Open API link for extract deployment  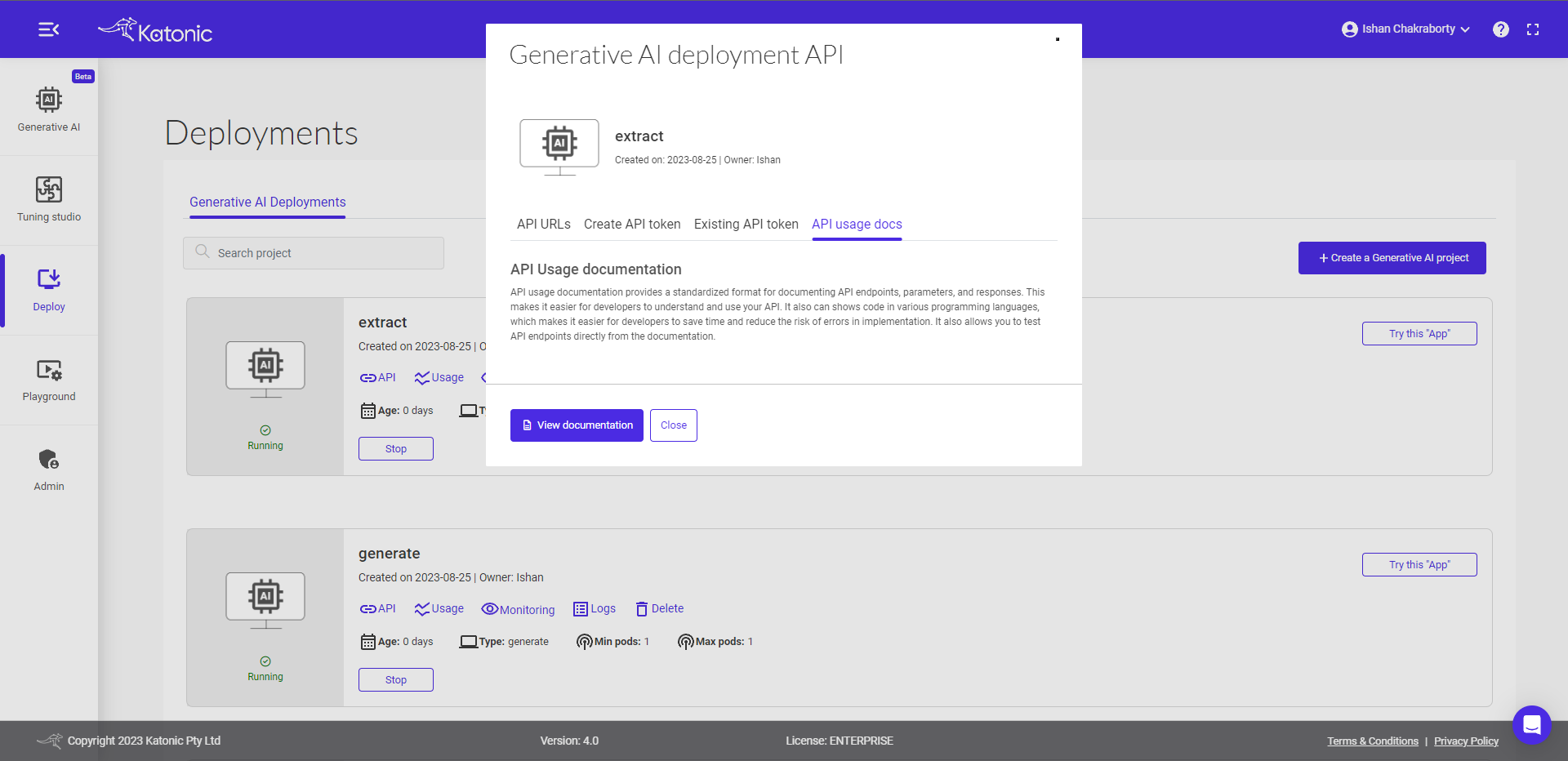click(x=377, y=377)
